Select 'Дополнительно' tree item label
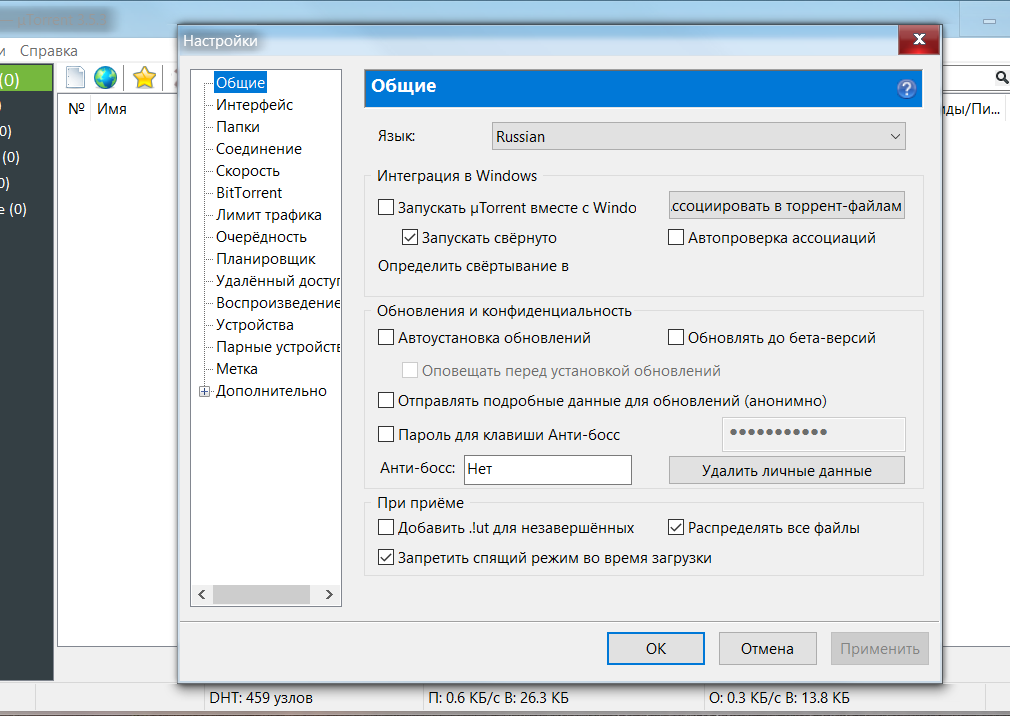Viewport: 1010px width, 716px height. coord(271,391)
